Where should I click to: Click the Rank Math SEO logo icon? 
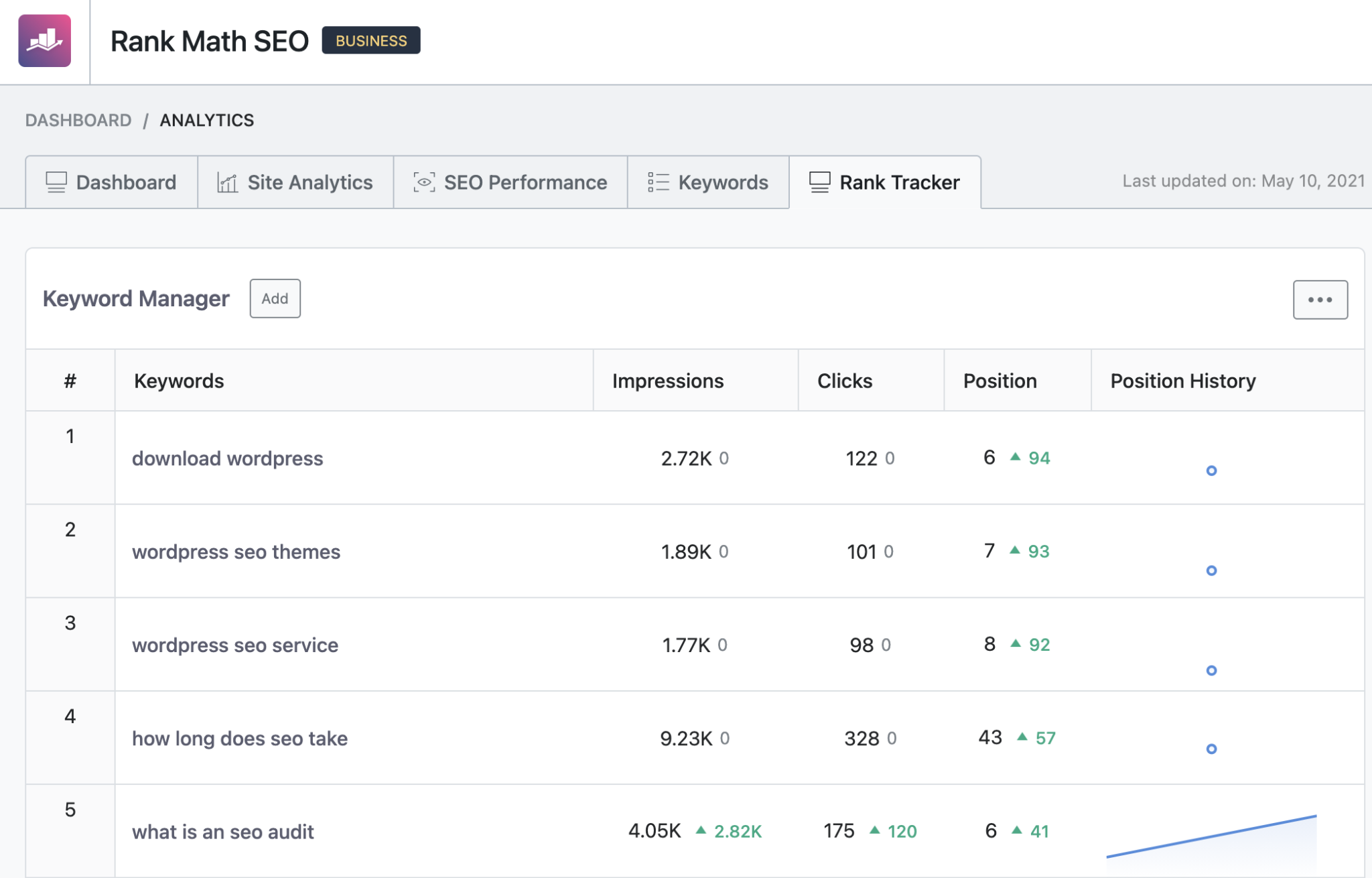coord(44,41)
